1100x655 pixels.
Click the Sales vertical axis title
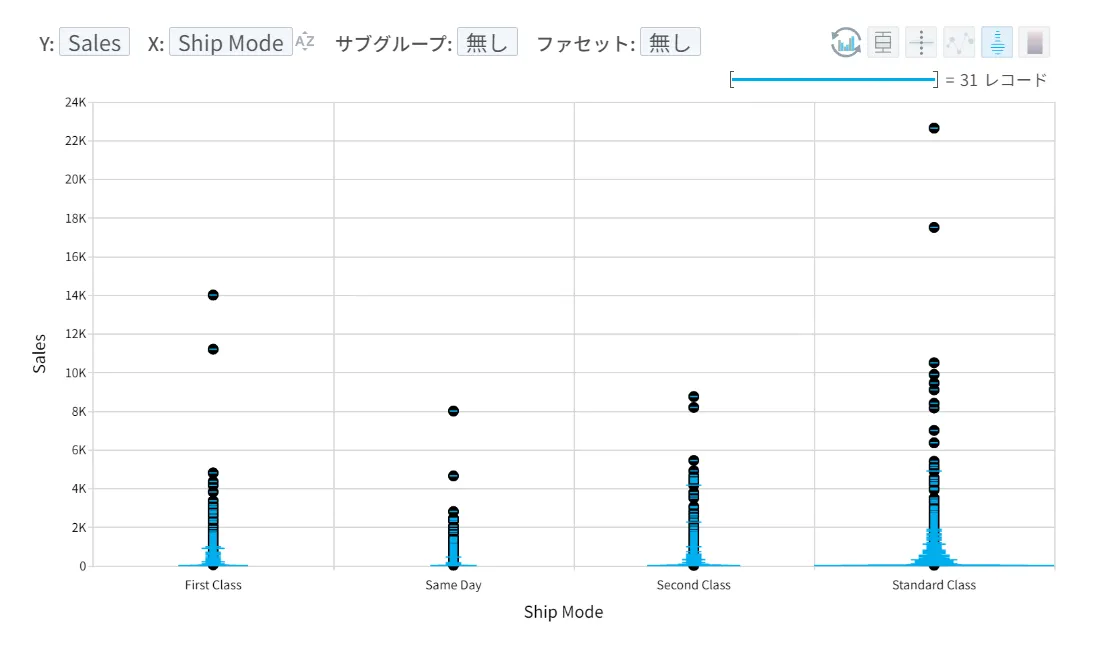(39, 353)
